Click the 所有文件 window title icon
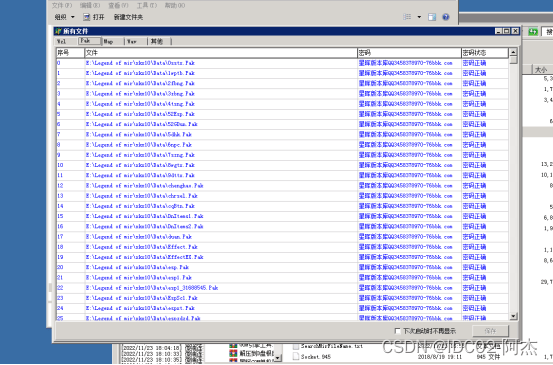Screen dimensions: 553x365 click(59, 31)
